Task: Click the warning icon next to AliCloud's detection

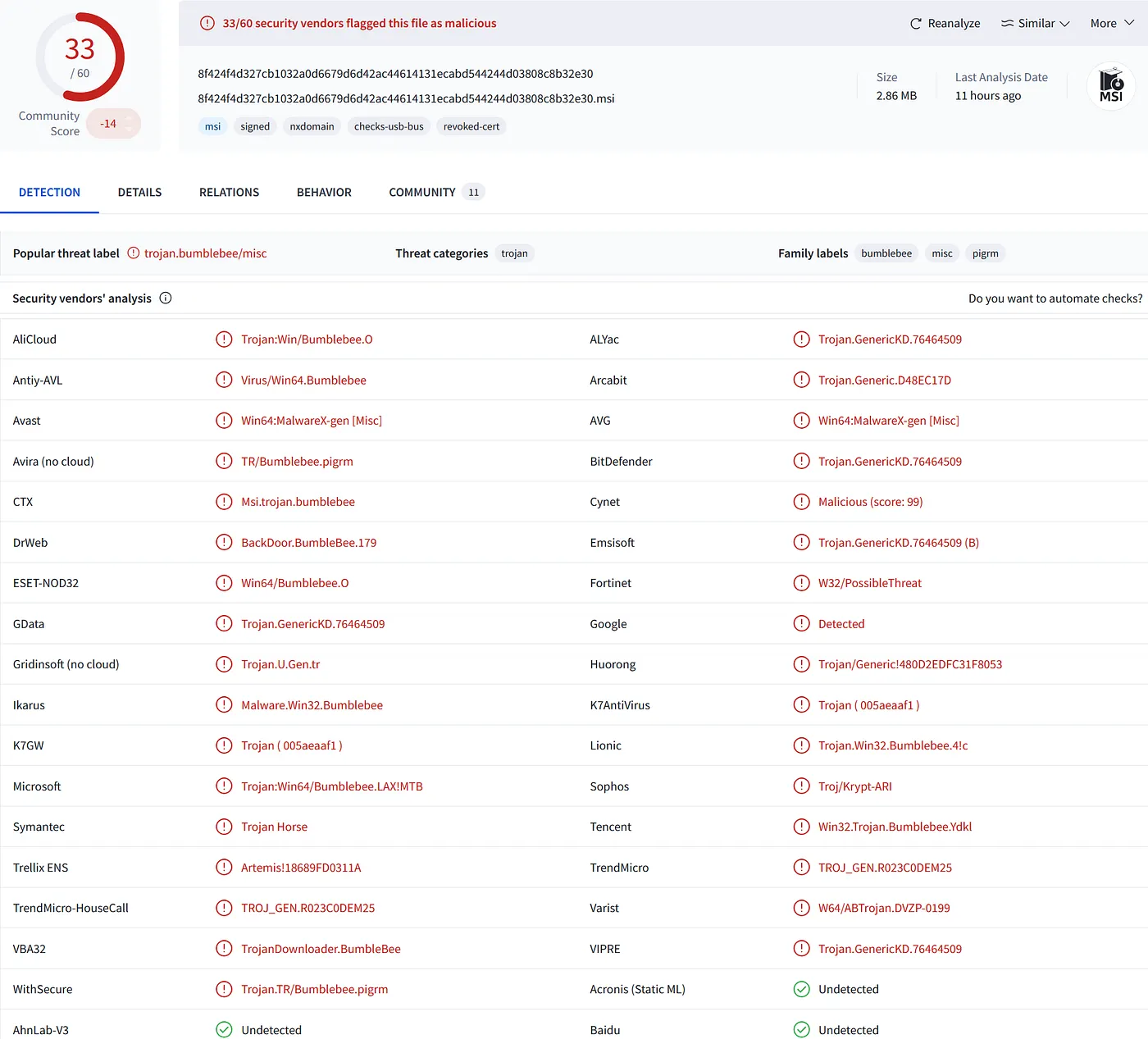Action: click(x=224, y=339)
